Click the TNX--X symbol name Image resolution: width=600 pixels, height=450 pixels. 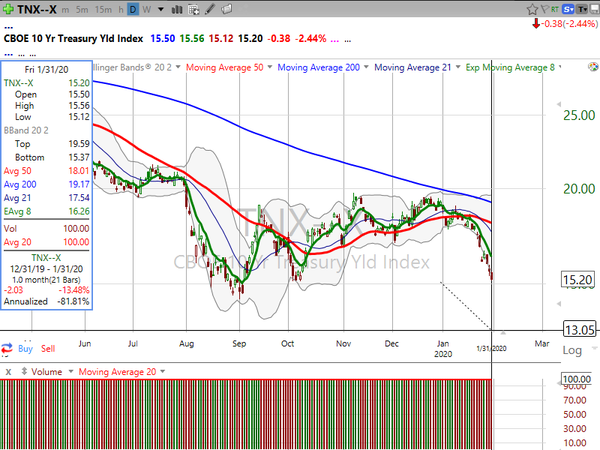(37, 9)
